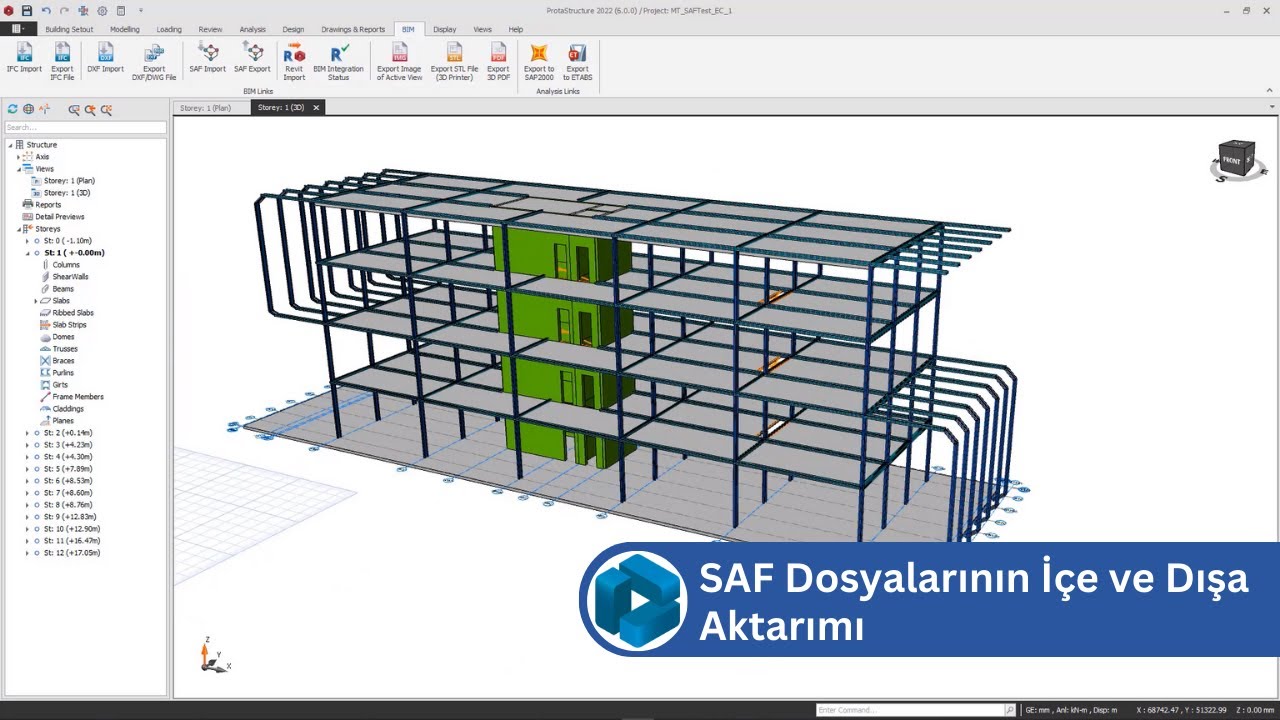Open DXF Import tool
This screenshot has width=1280, height=720.
tap(105, 52)
